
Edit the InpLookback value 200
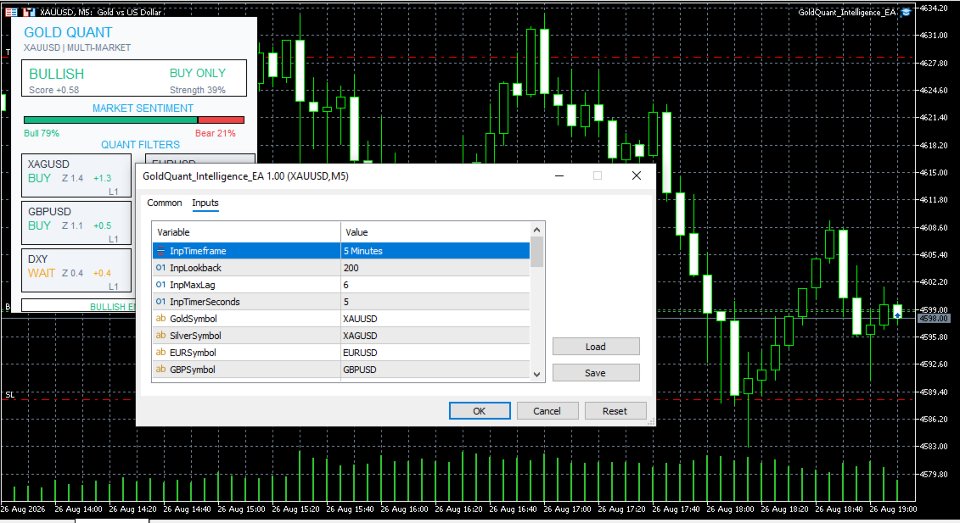[435, 268]
